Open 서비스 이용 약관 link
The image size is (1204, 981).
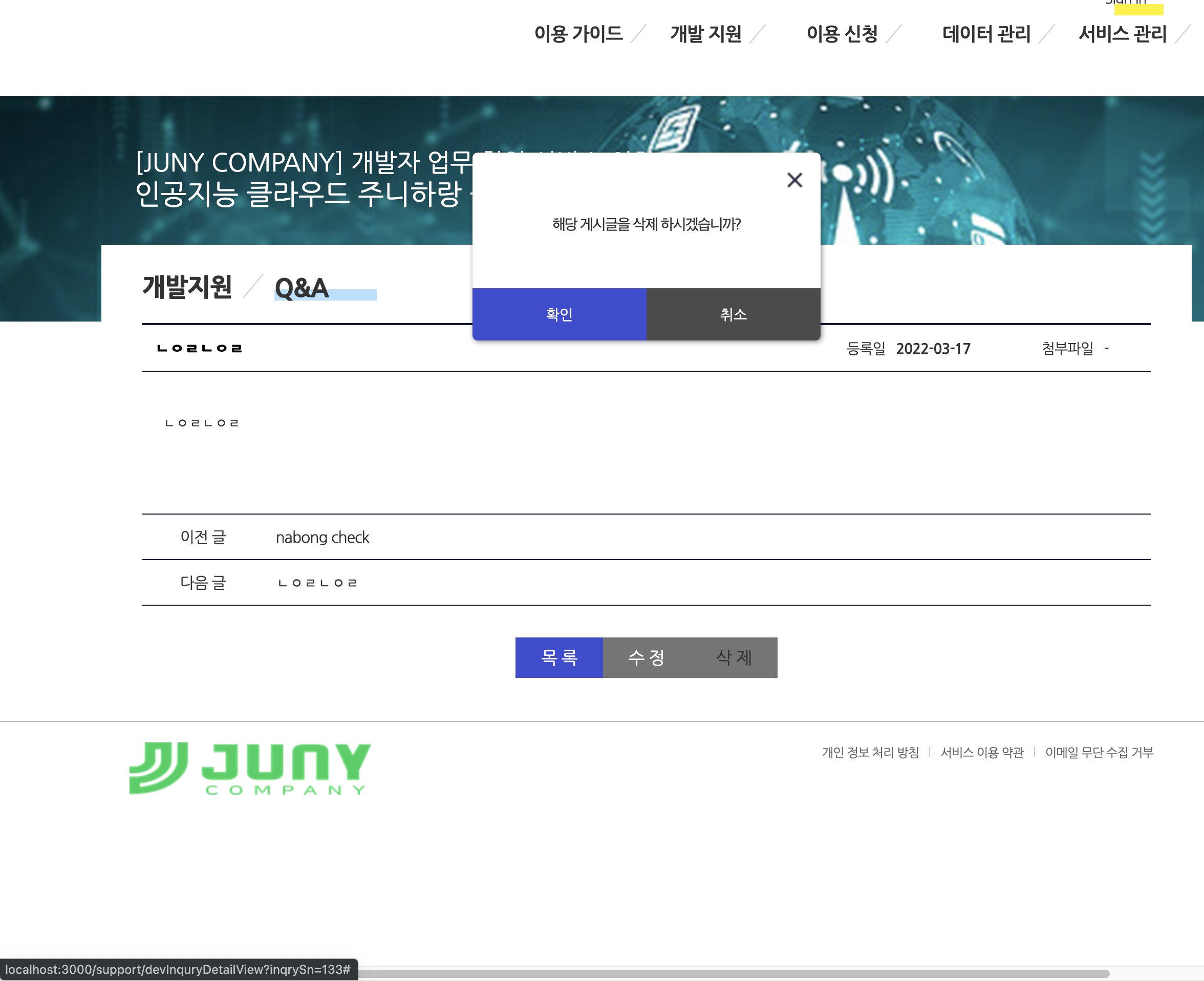point(982,752)
